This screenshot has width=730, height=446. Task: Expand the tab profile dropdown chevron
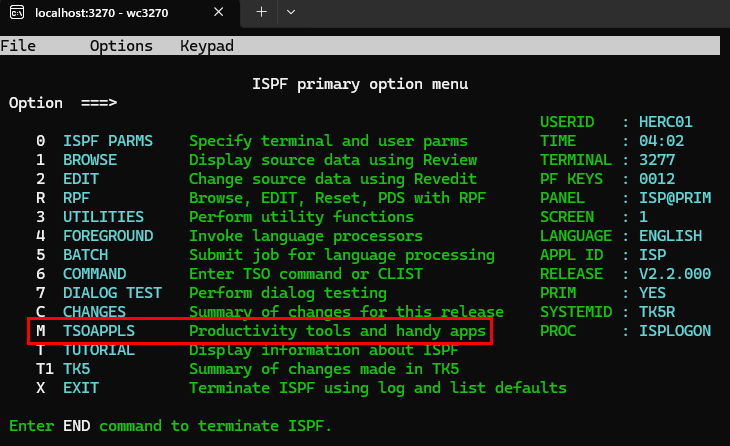coord(291,12)
